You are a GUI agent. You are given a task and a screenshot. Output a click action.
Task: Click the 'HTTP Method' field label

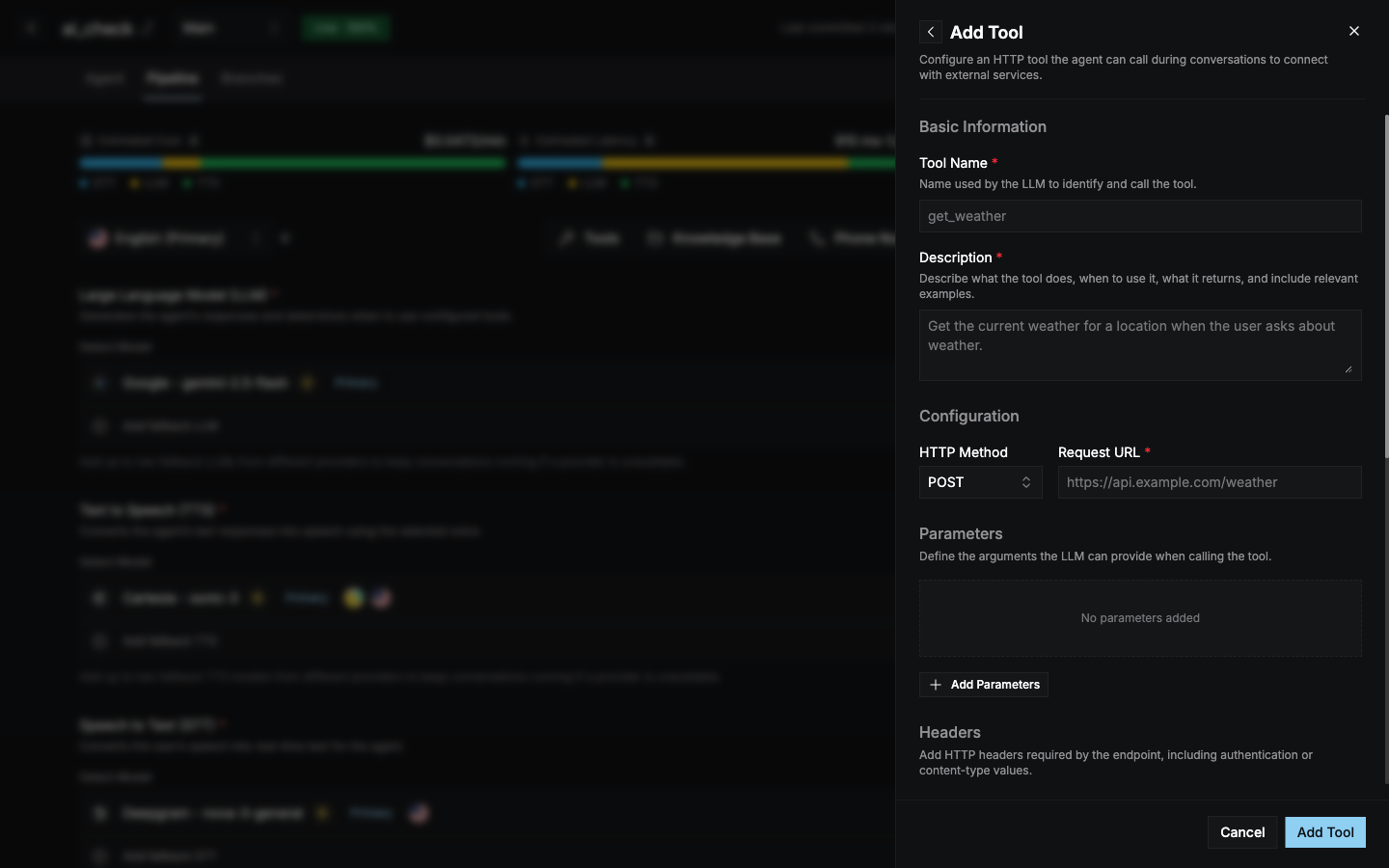pyautogui.click(x=964, y=452)
